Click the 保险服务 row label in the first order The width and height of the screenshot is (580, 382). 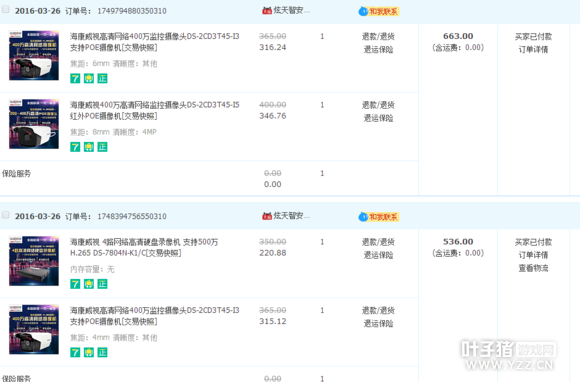click(16, 173)
